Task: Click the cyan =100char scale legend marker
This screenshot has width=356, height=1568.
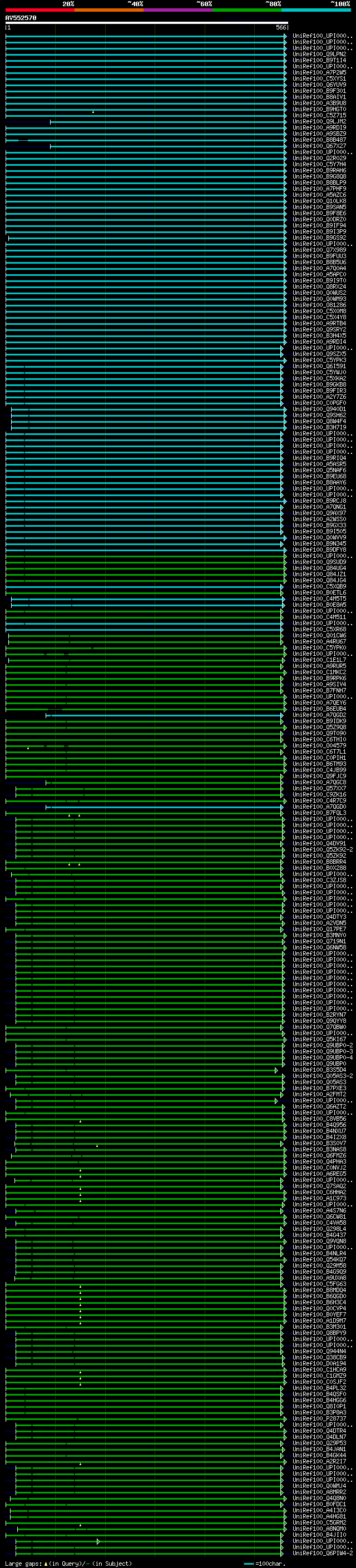Action: [248, 1564]
